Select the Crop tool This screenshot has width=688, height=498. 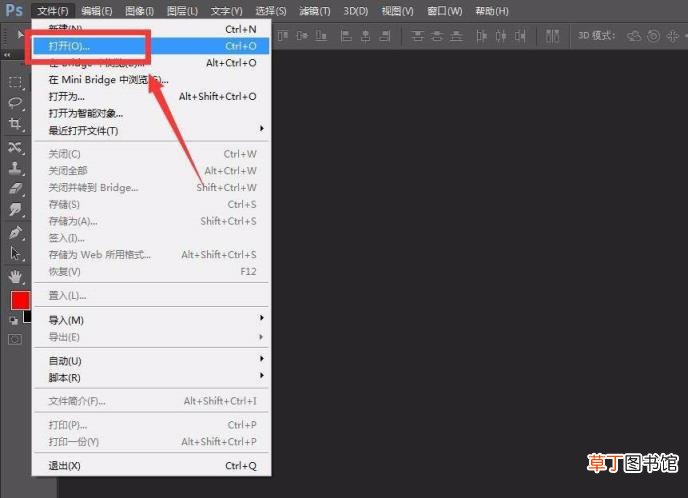(16, 124)
